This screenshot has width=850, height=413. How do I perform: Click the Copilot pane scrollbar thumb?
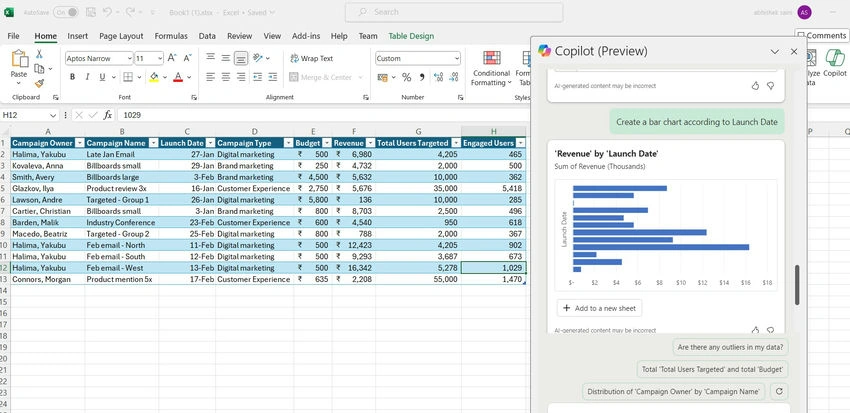click(x=797, y=285)
